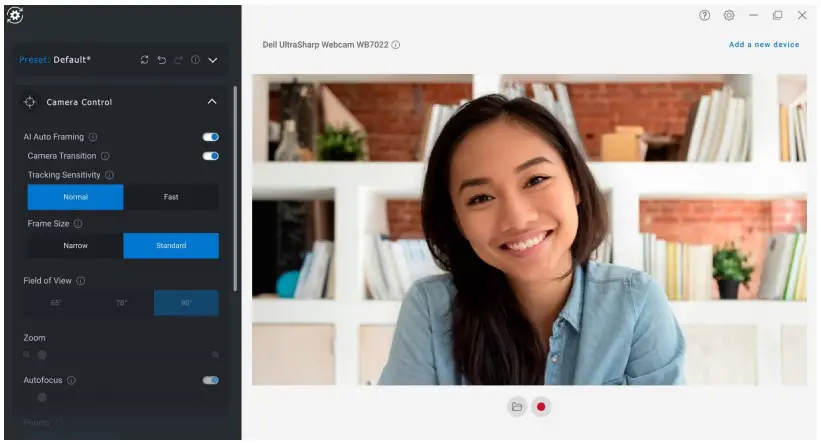The width and height of the screenshot is (821, 445).
Task: Choose Standard frame size
Action: tap(171, 246)
